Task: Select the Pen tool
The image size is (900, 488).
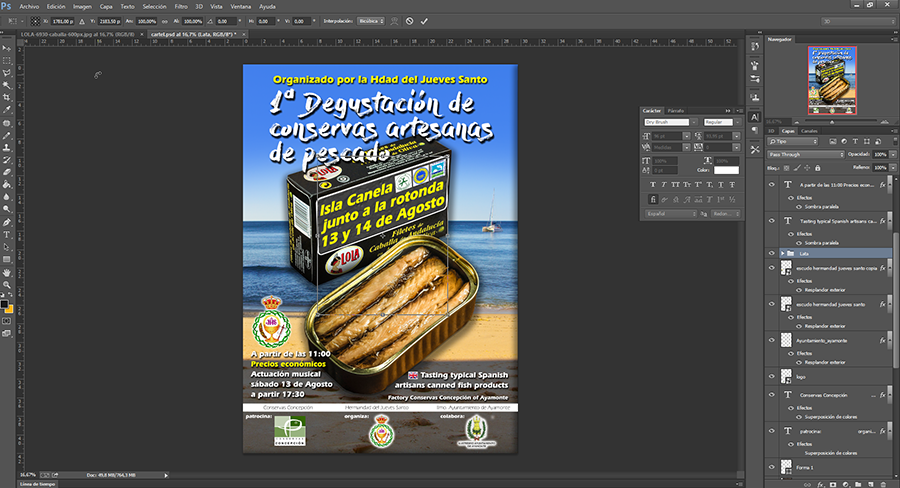Action: point(7,222)
